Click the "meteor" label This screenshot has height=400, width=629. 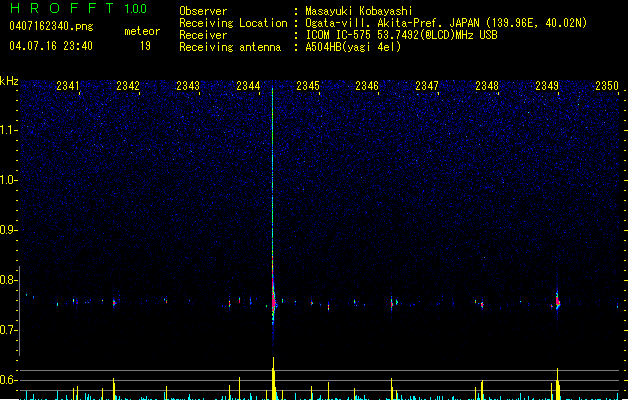(x=142, y=31)
